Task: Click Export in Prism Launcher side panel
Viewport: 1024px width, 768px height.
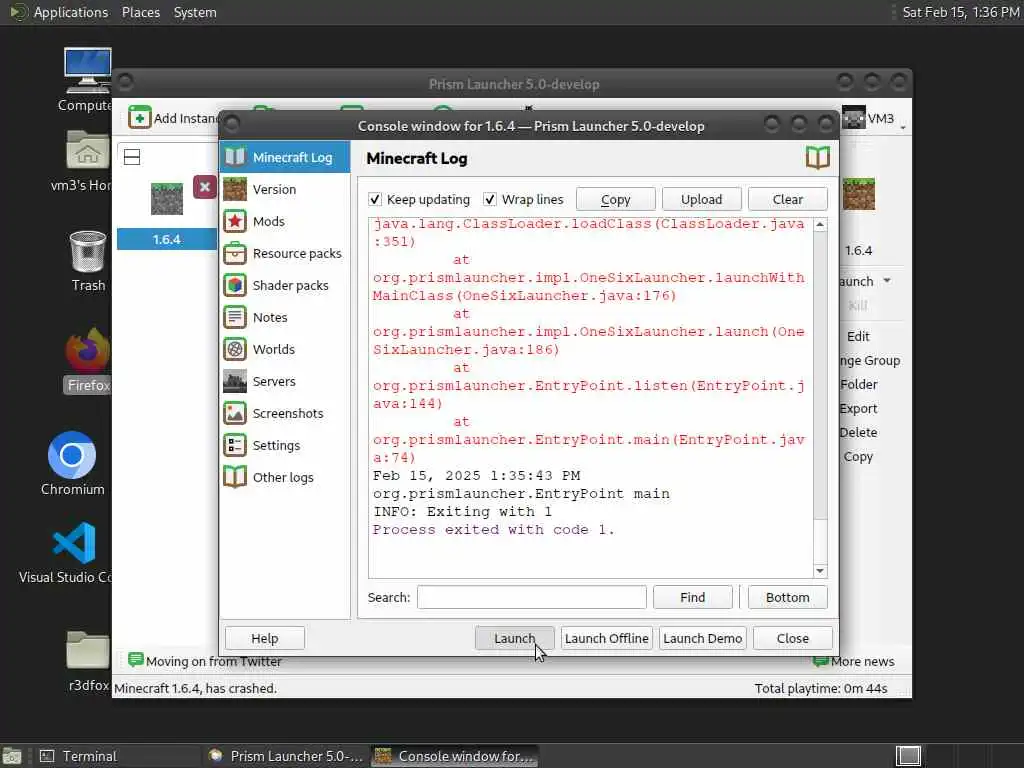Action: (x=858, y=409)
